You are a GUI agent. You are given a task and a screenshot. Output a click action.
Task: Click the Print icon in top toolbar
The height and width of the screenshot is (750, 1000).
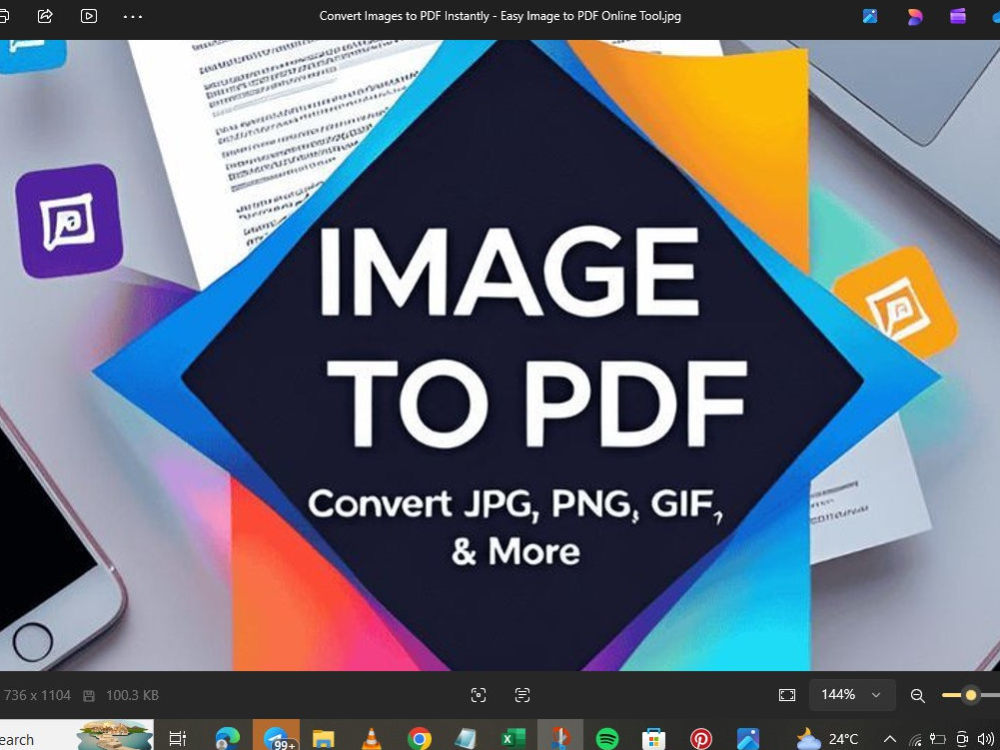(3, 16)
